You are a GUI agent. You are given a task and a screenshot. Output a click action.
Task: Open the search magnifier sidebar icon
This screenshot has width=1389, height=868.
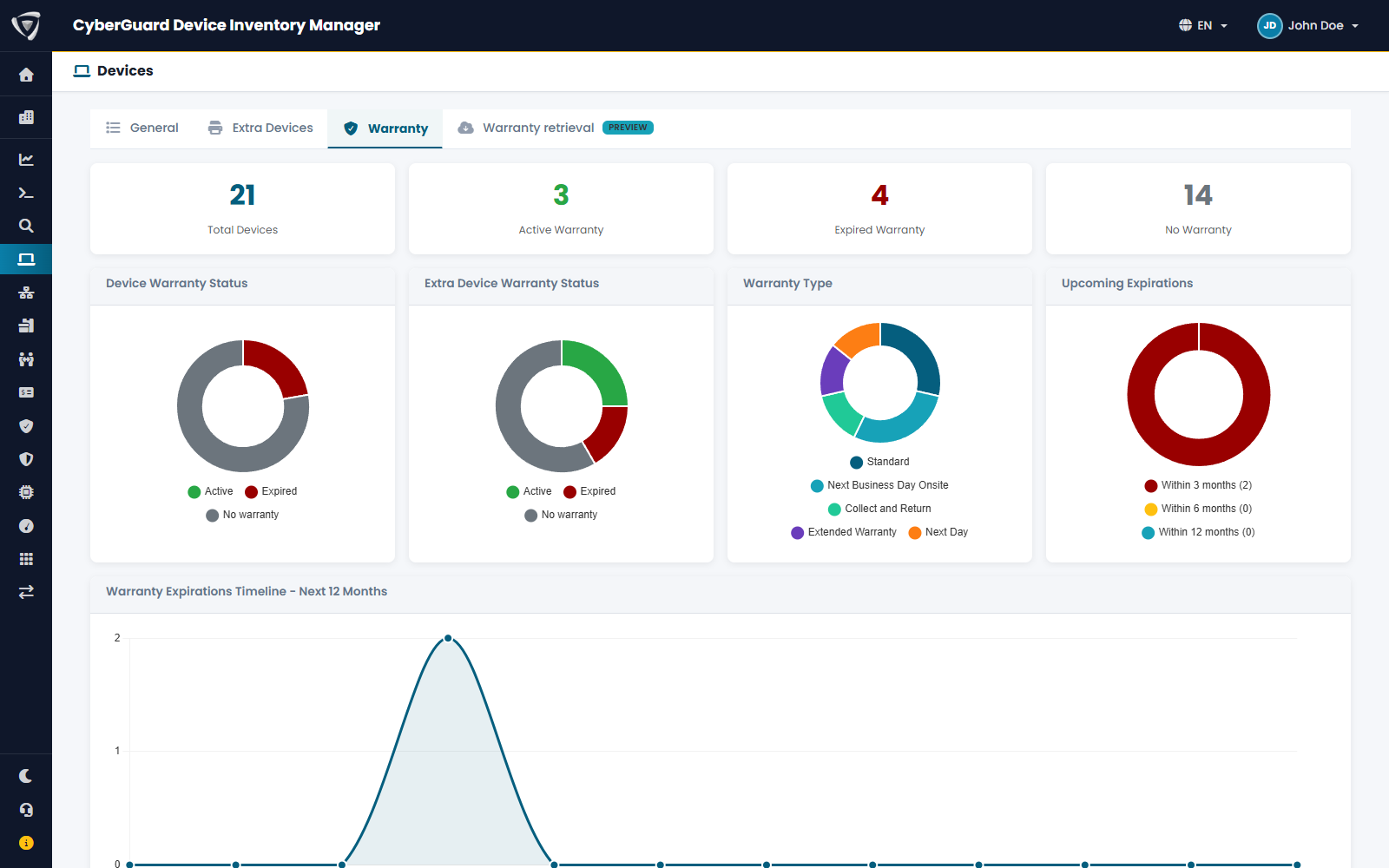(x=26, y=226)
